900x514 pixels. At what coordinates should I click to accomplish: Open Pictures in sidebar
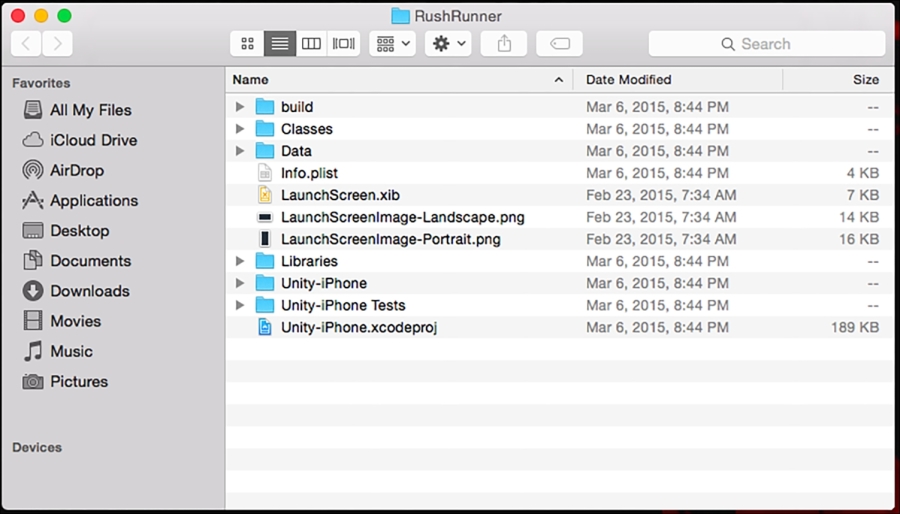65,381
